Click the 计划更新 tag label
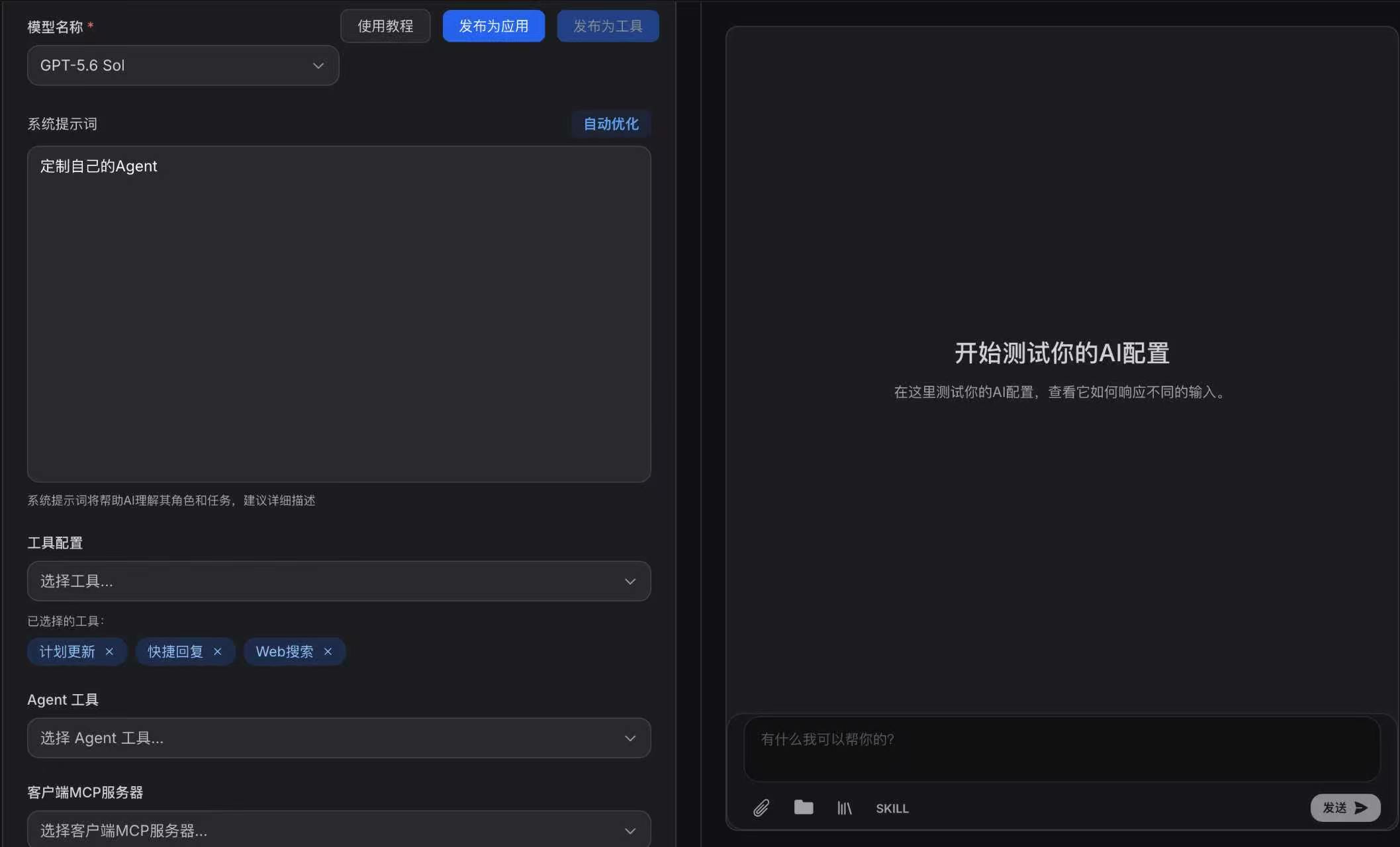The width and height of the screenshot is (1400, 847). (68, 652)
